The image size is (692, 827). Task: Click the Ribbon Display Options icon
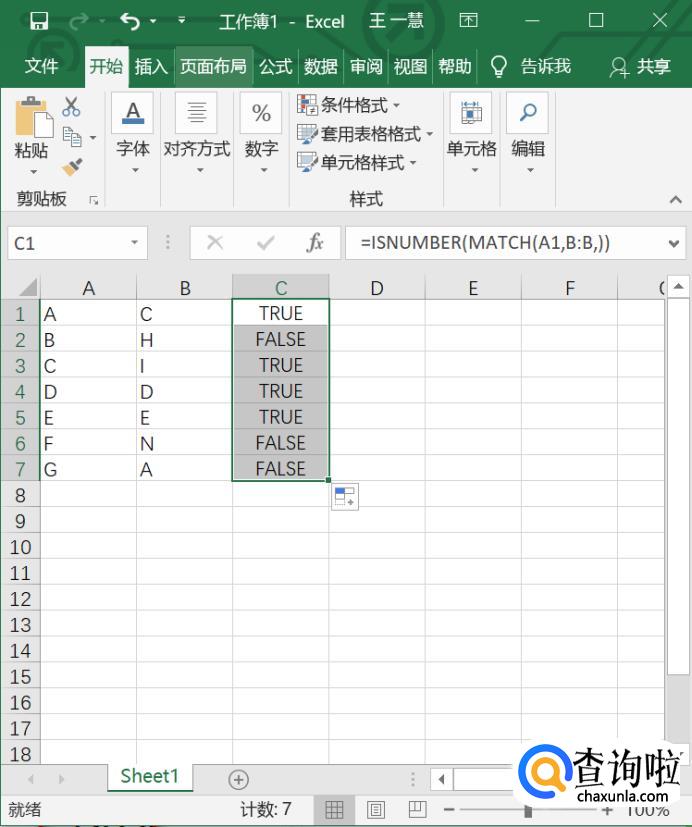pyautogui.click(x=468, y=21)
